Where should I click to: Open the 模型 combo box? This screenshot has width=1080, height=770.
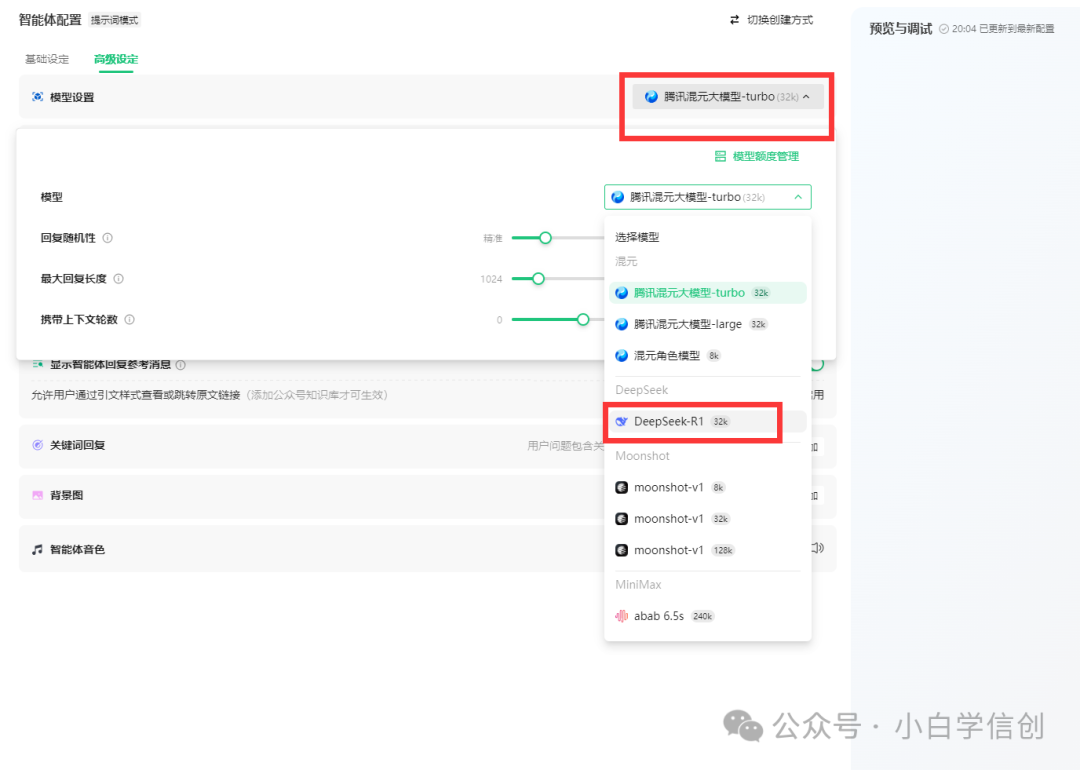tap(707, 197)
